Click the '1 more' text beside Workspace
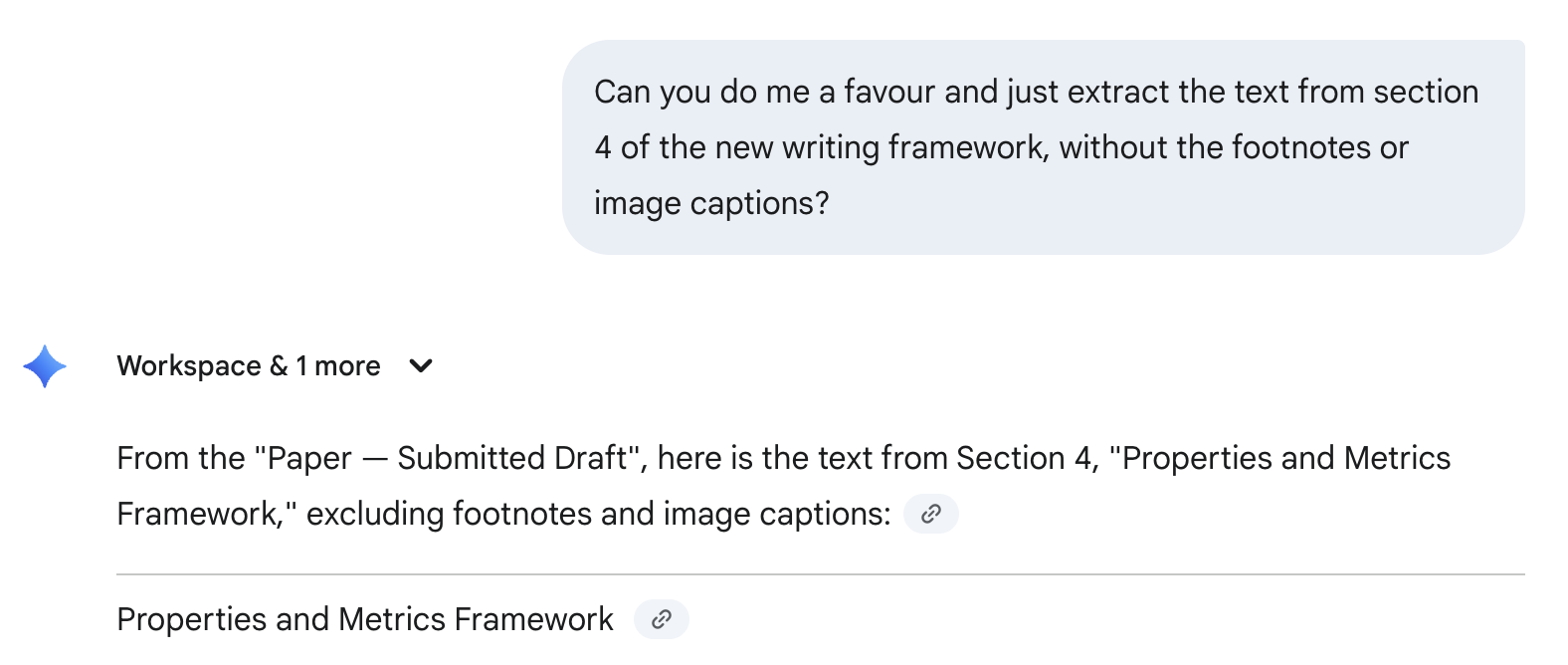This screenshot has height=665, width=1568. point(338,366)
